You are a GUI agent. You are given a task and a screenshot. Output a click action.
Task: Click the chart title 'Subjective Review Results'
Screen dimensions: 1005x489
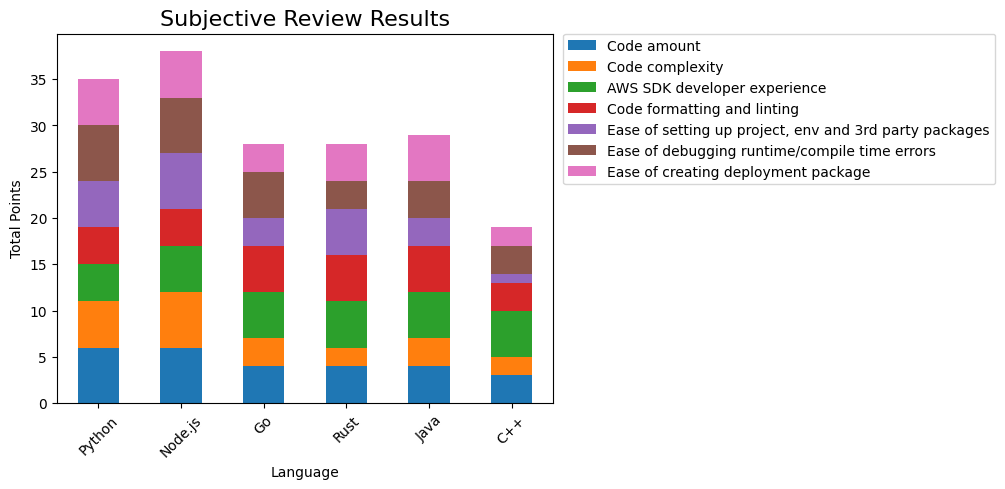305,19
